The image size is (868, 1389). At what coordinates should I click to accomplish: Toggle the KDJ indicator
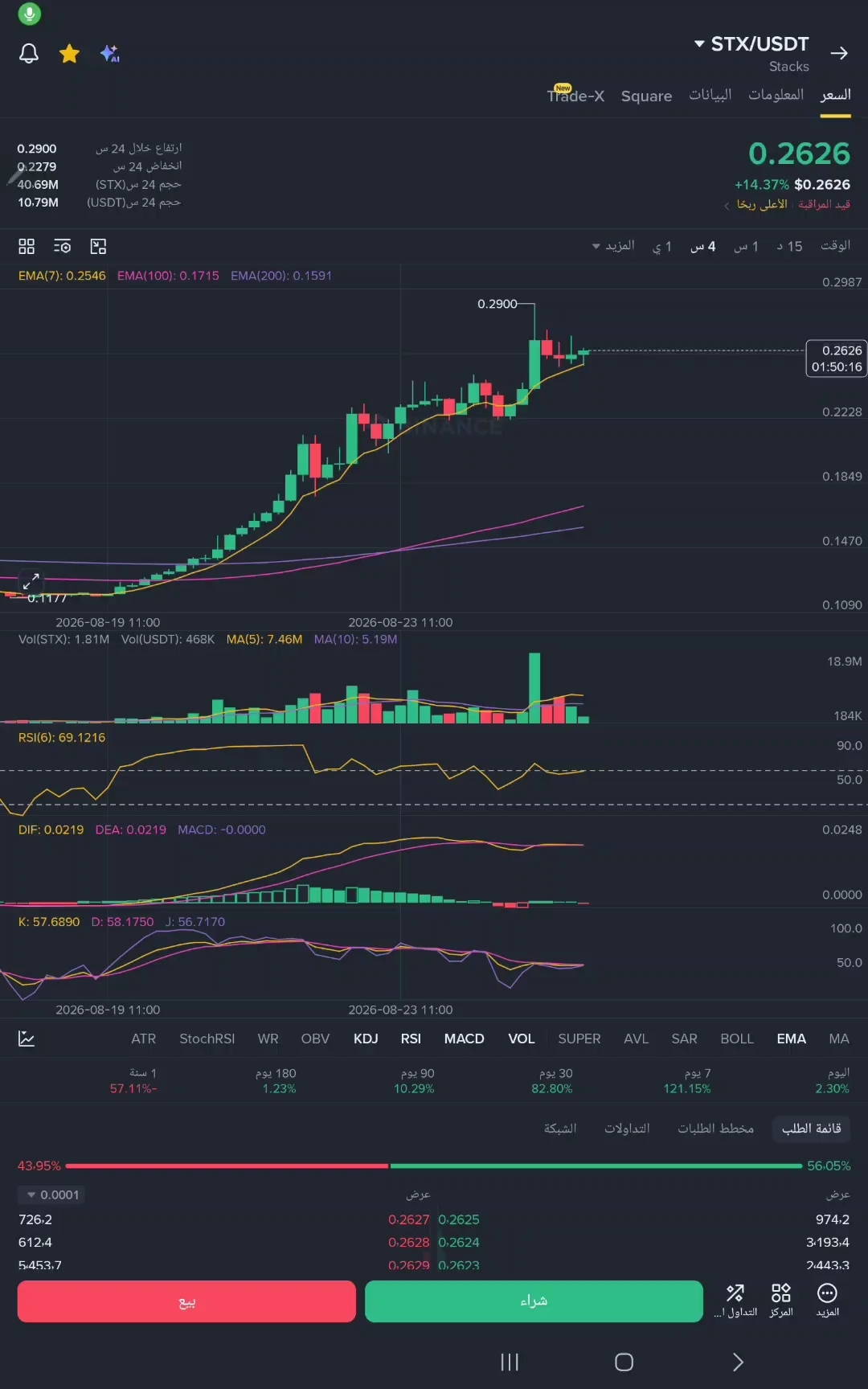pos(366,1039)
